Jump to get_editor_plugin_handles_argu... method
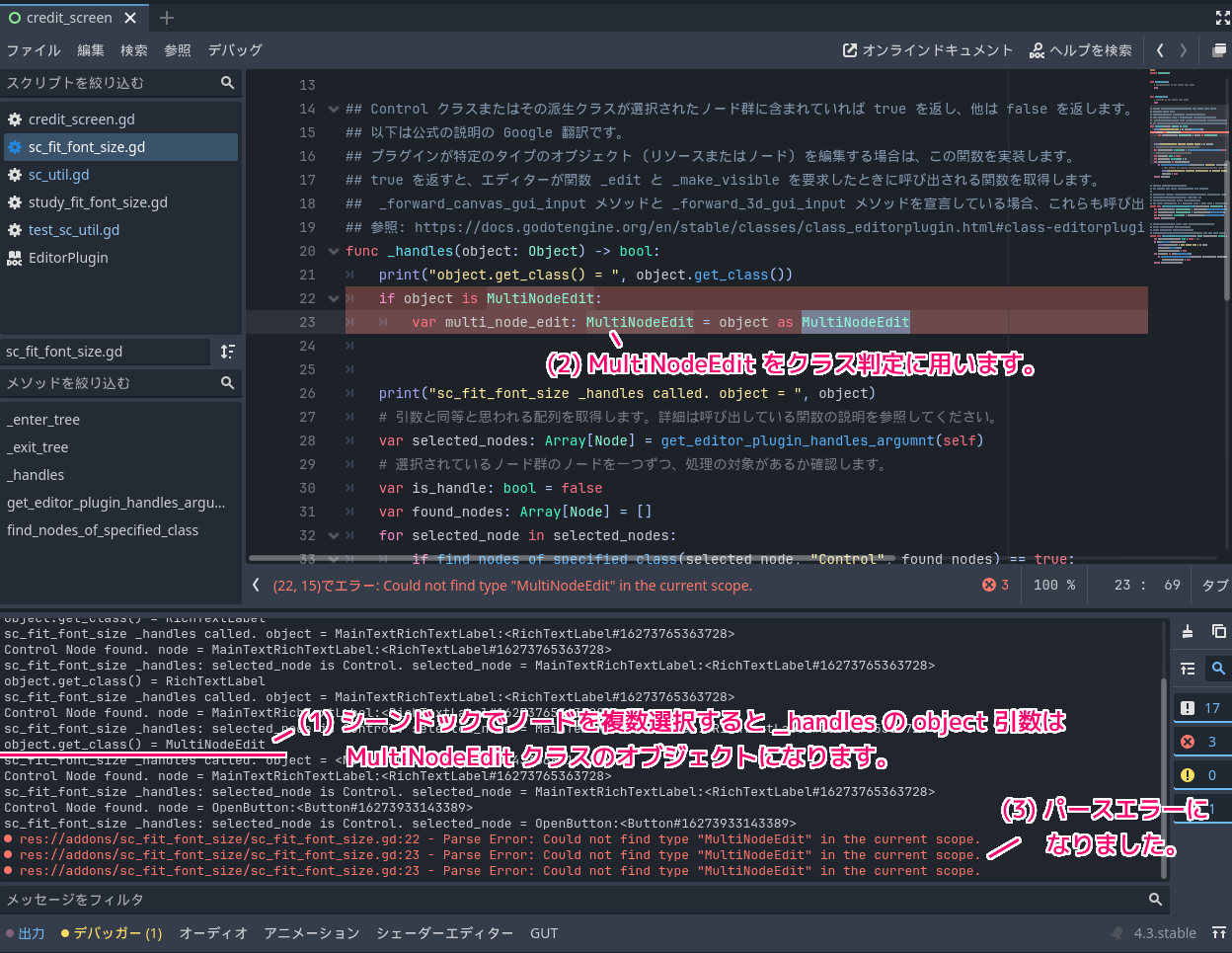The height and width of the screenshot is (953, 1232). (120, 503)
